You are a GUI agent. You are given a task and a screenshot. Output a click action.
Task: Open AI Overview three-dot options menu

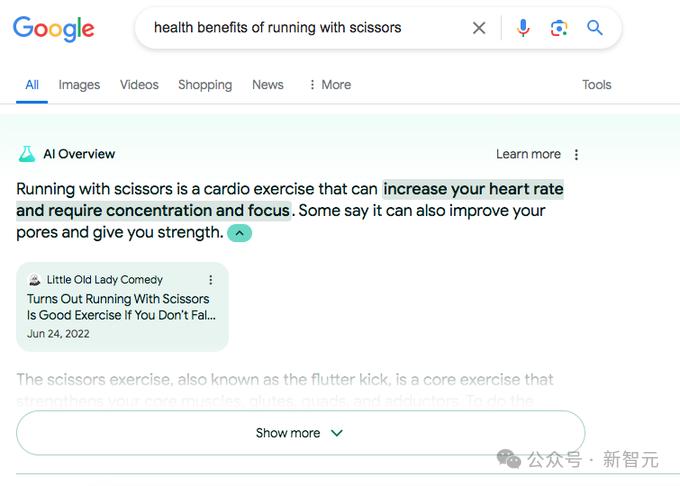click(x=577, y=154)
